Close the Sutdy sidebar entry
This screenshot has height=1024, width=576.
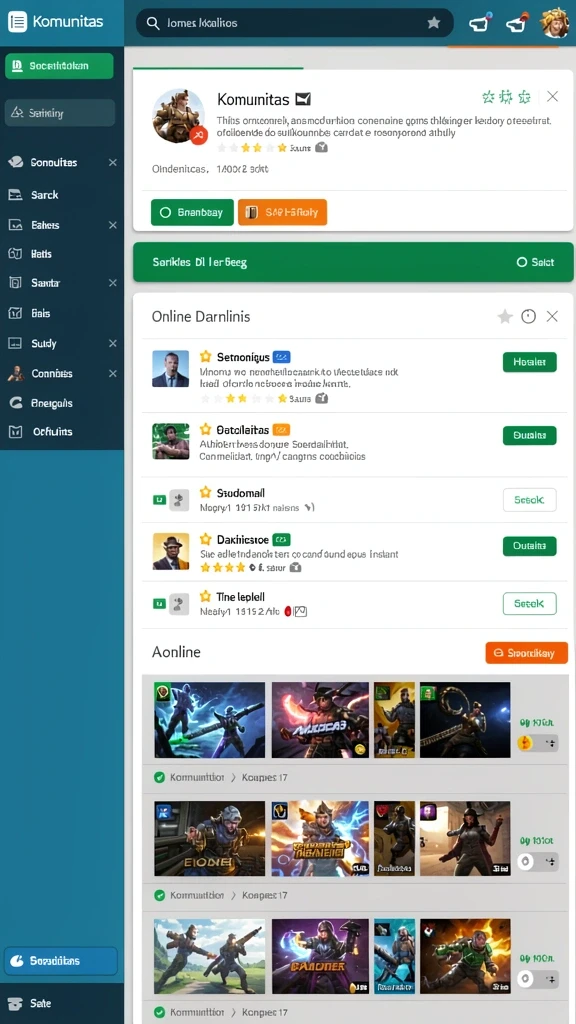(112, 343)
